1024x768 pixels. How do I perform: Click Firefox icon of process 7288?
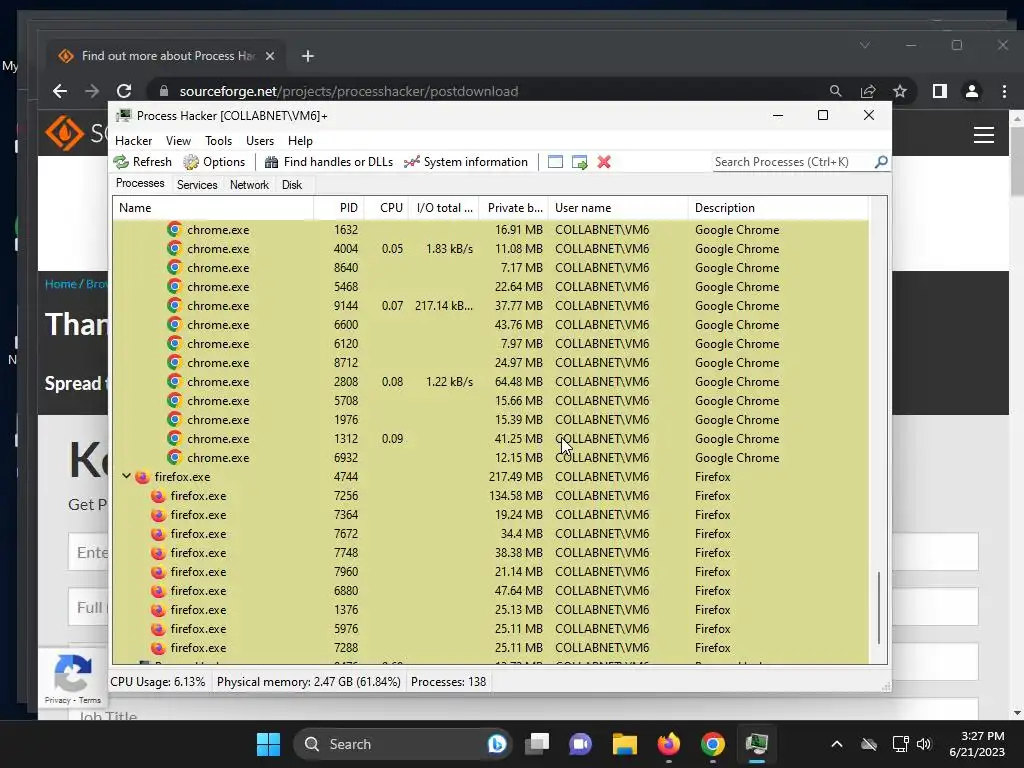point(158,648)
